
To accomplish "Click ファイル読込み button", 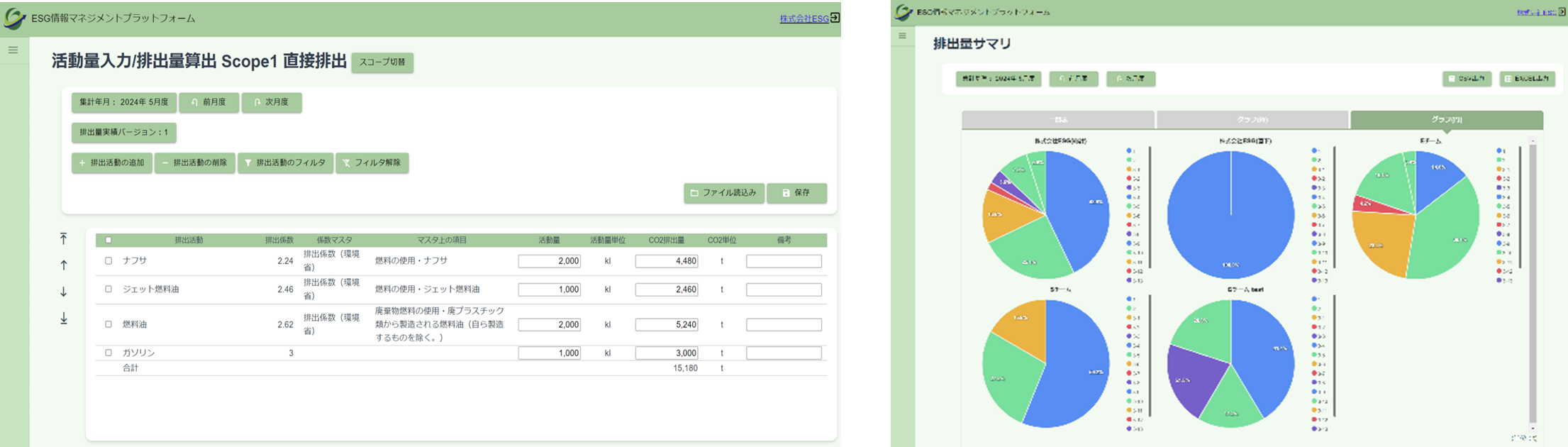I will (x=724, y=193).
